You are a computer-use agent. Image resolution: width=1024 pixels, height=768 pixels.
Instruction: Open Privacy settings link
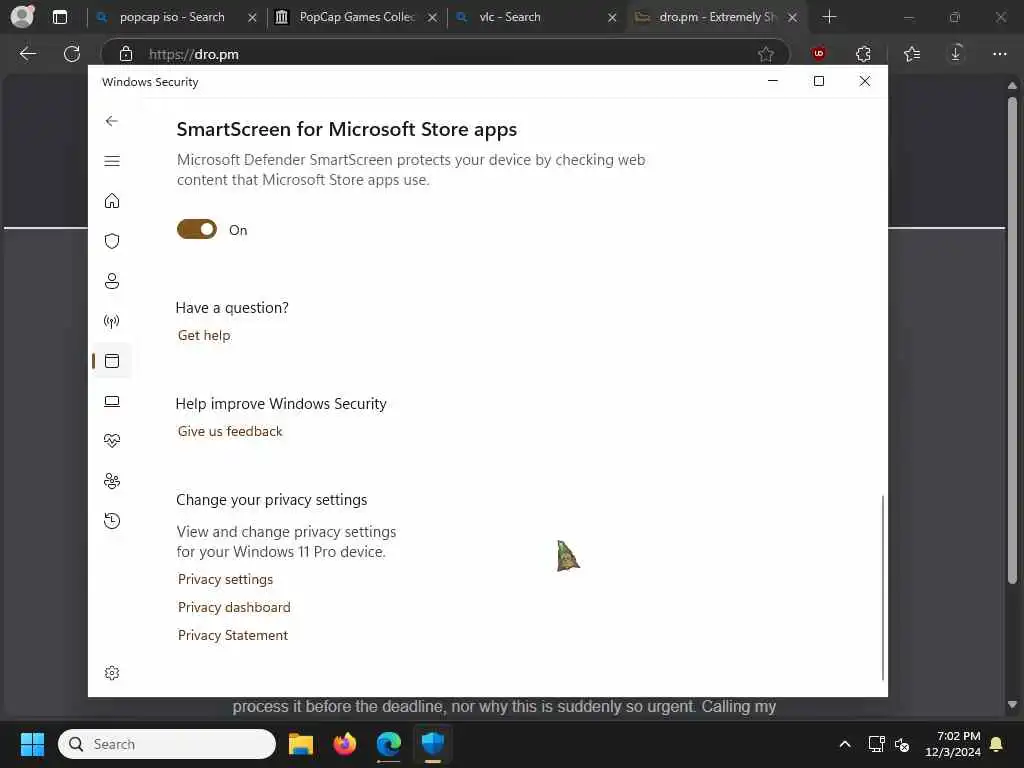225,579
